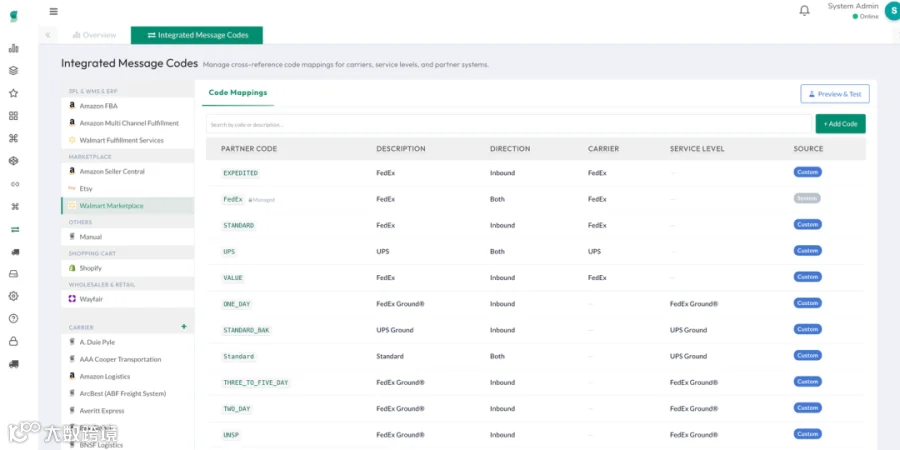900x450 pixels.
Task: Click the STANDARD_BAK partner code
Action: coord(246,330)
